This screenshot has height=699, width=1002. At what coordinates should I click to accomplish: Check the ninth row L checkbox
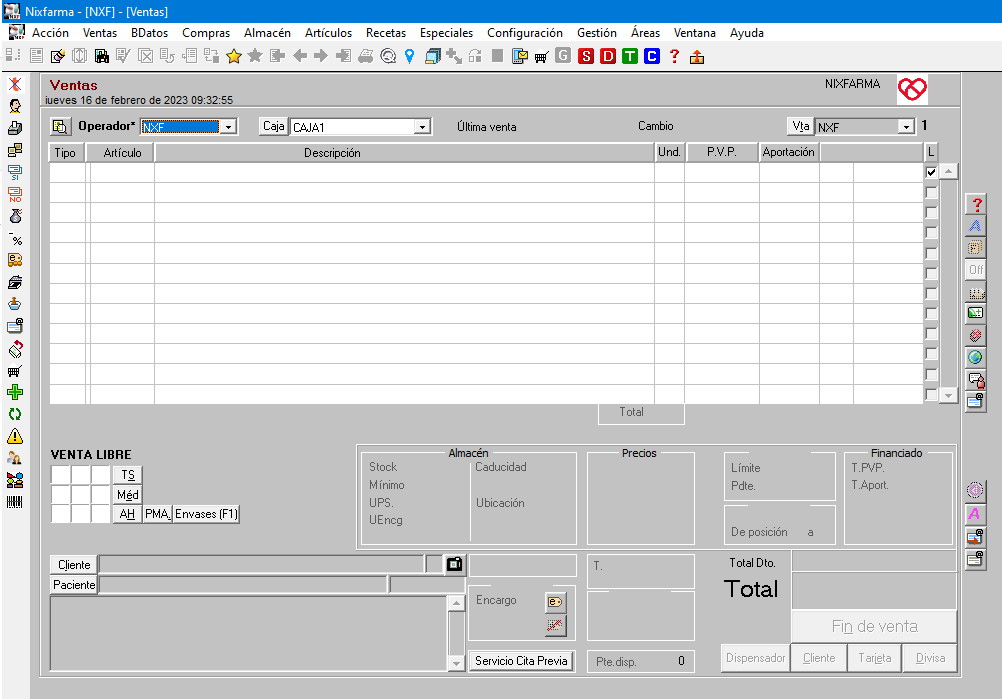(931, 334)
